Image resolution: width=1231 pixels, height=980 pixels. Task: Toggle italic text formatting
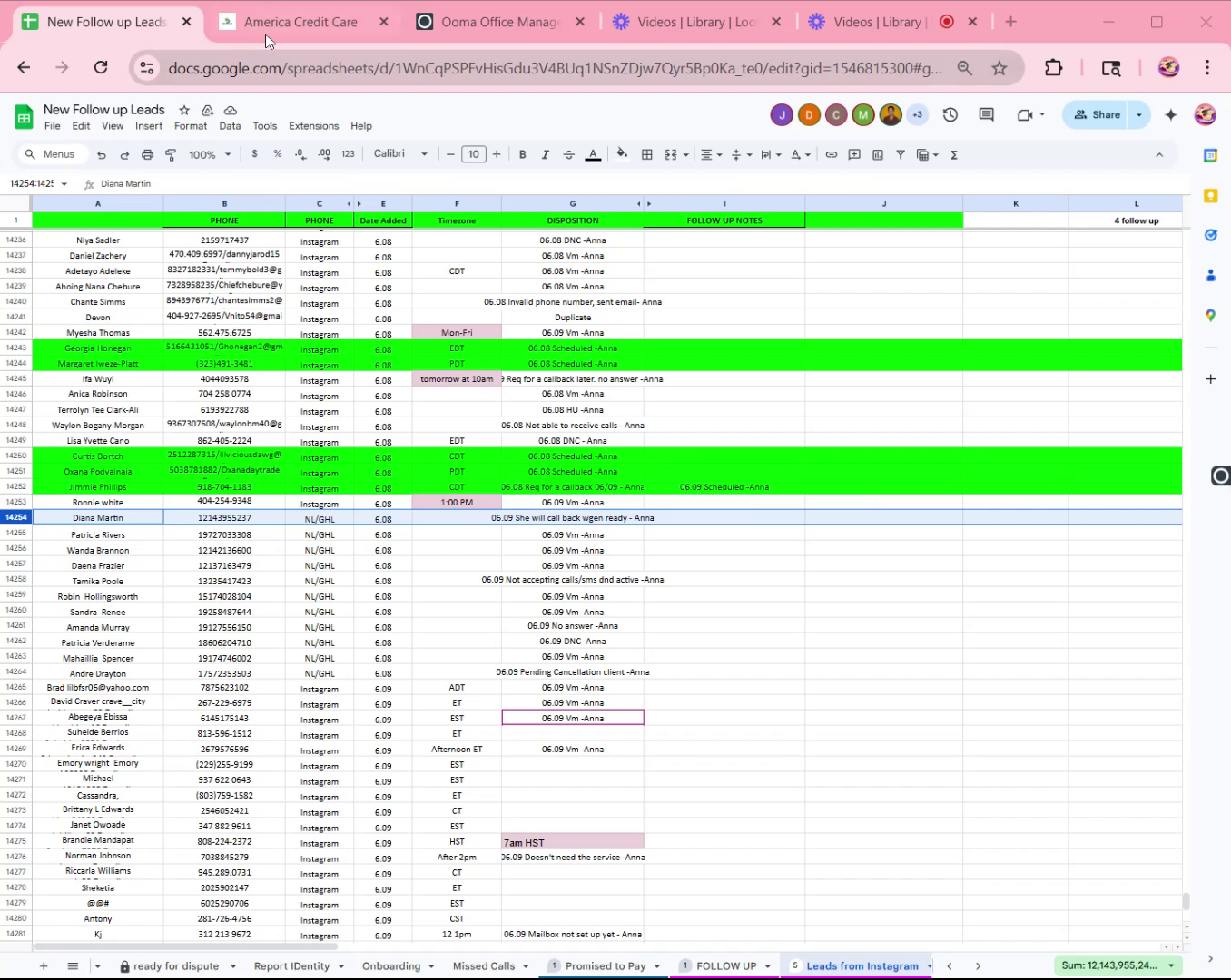(545, 154)
